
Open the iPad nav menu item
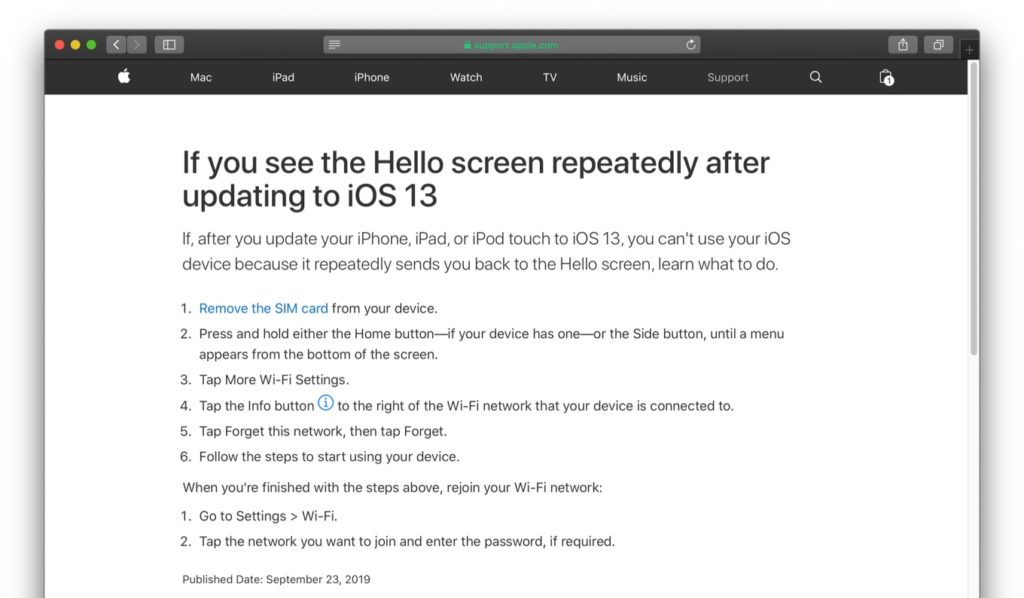point(283,77)
